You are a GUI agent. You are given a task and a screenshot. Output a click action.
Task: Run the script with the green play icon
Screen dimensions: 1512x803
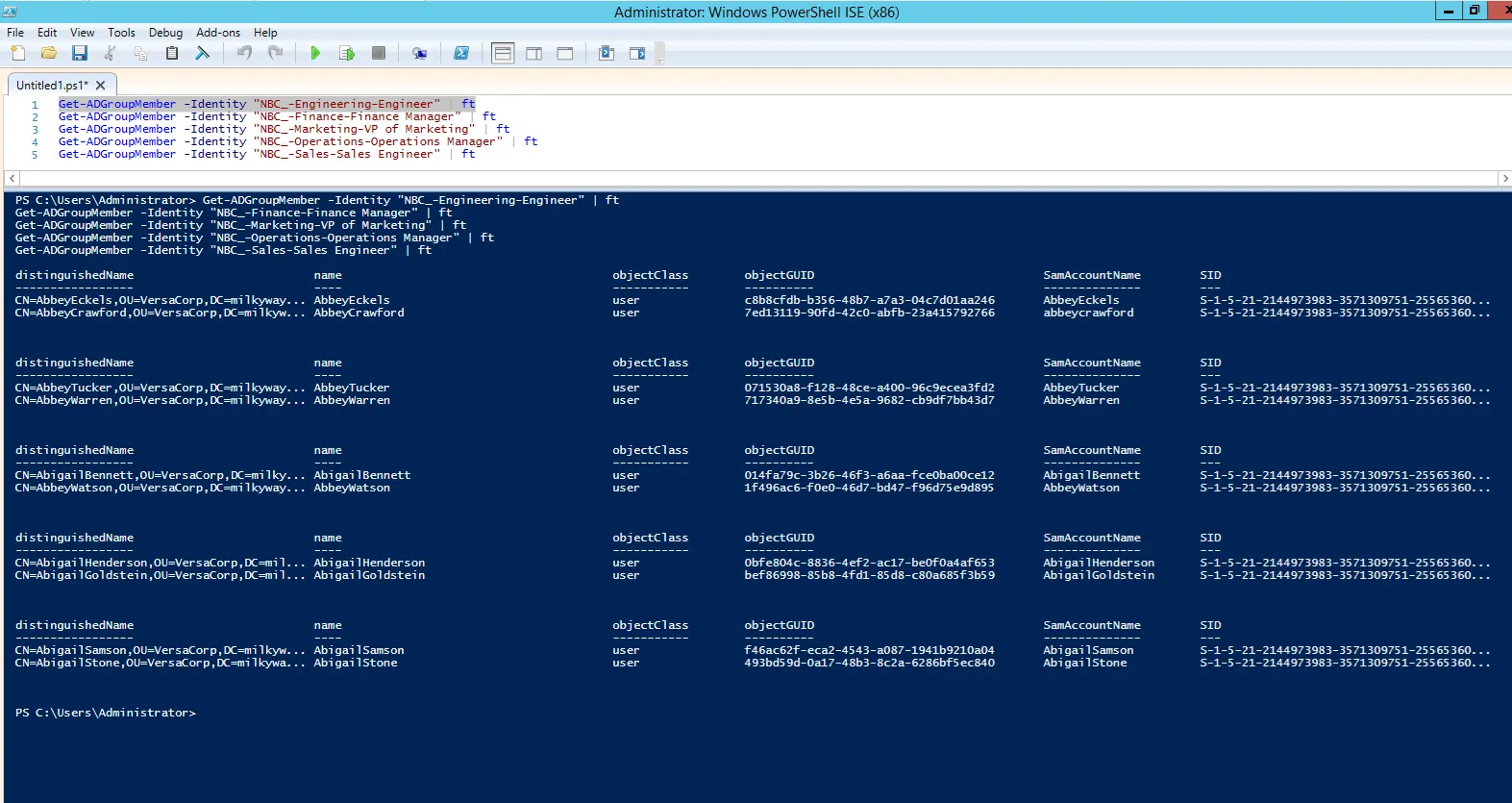point(315,53)
